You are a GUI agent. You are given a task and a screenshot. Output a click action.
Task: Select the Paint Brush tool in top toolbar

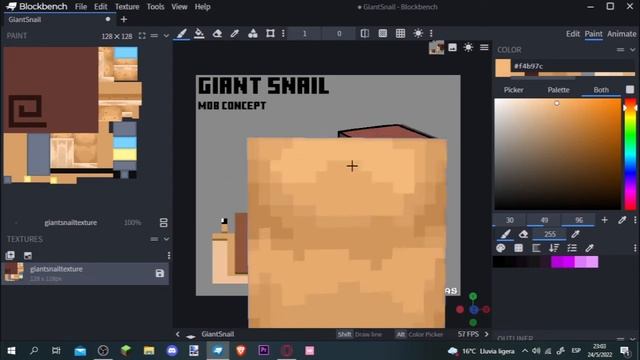point(182,33)
